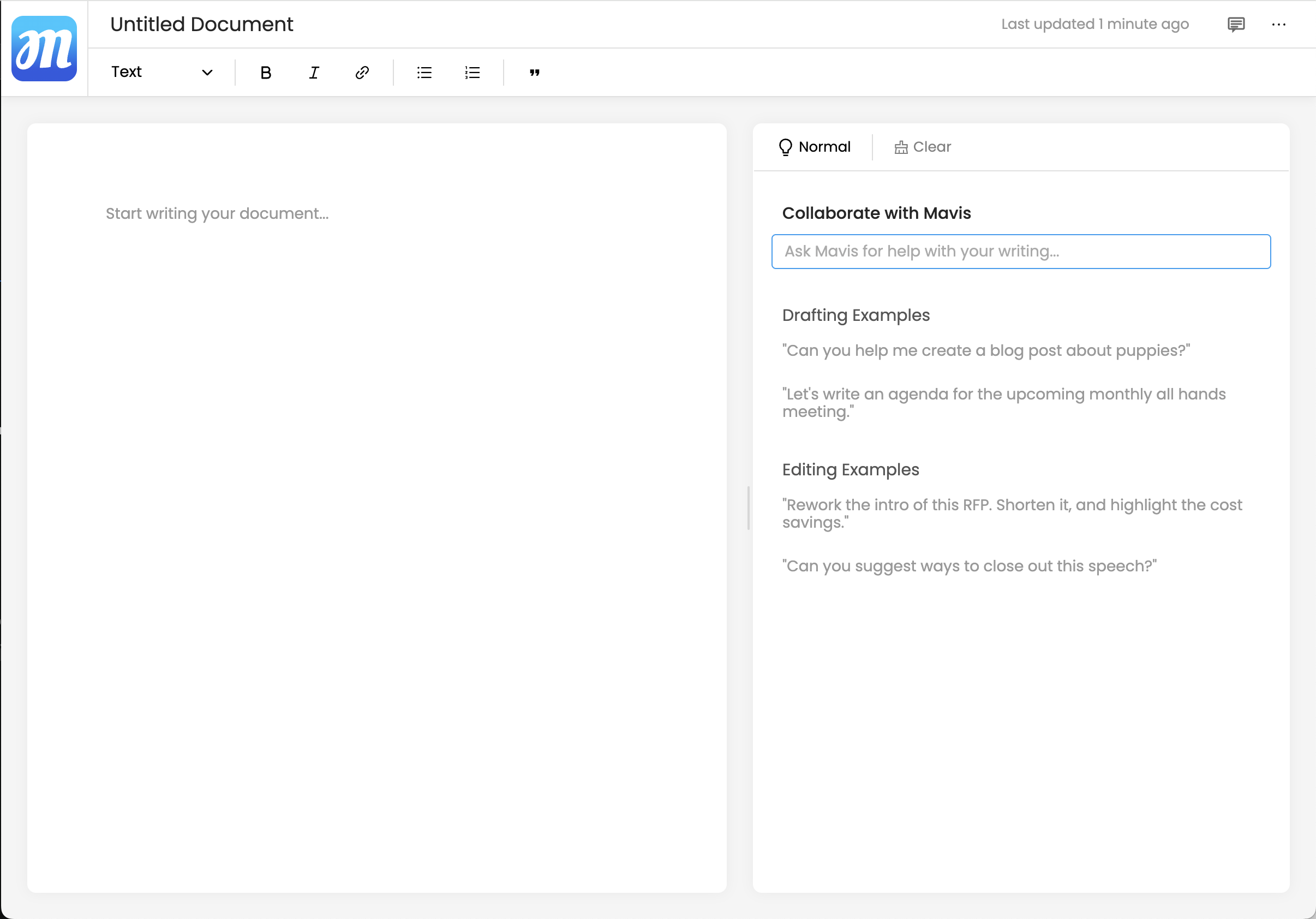Activate the Text style selector
The image size is (1316, 919).
(x=127, y=72)
